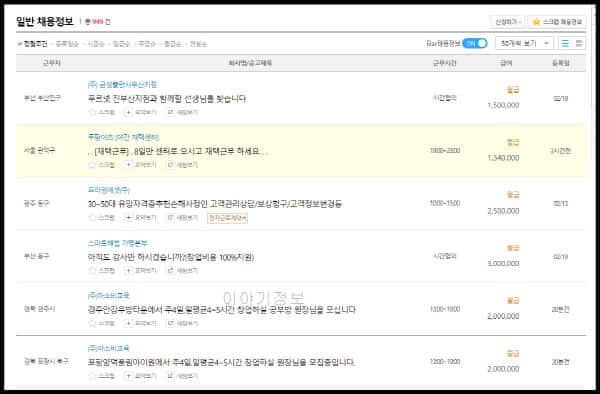Switch to list view icon
The width and height of the screenshot is (600, 394).
tap(565, 43)
